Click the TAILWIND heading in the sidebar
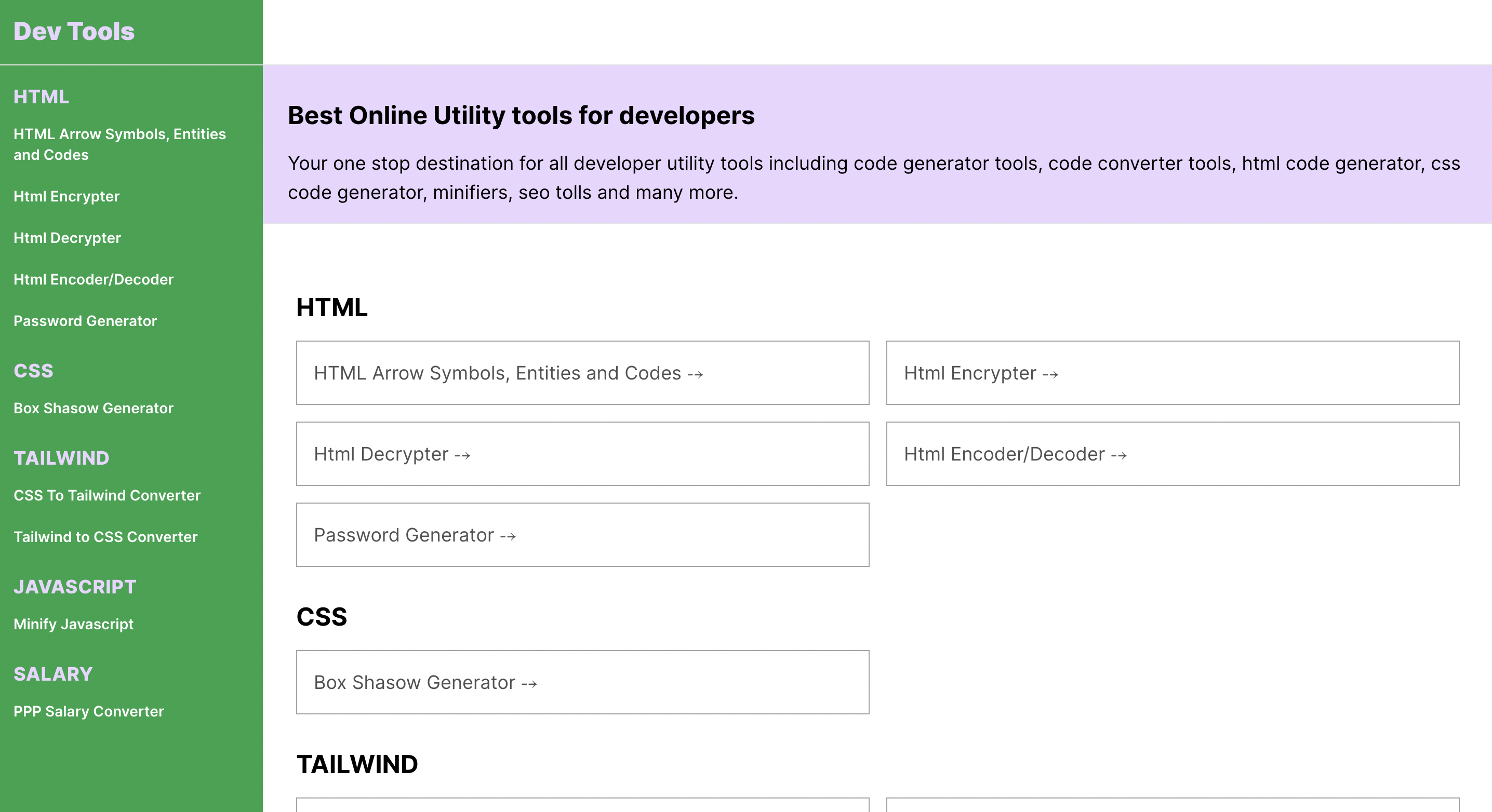 (61, 458)
